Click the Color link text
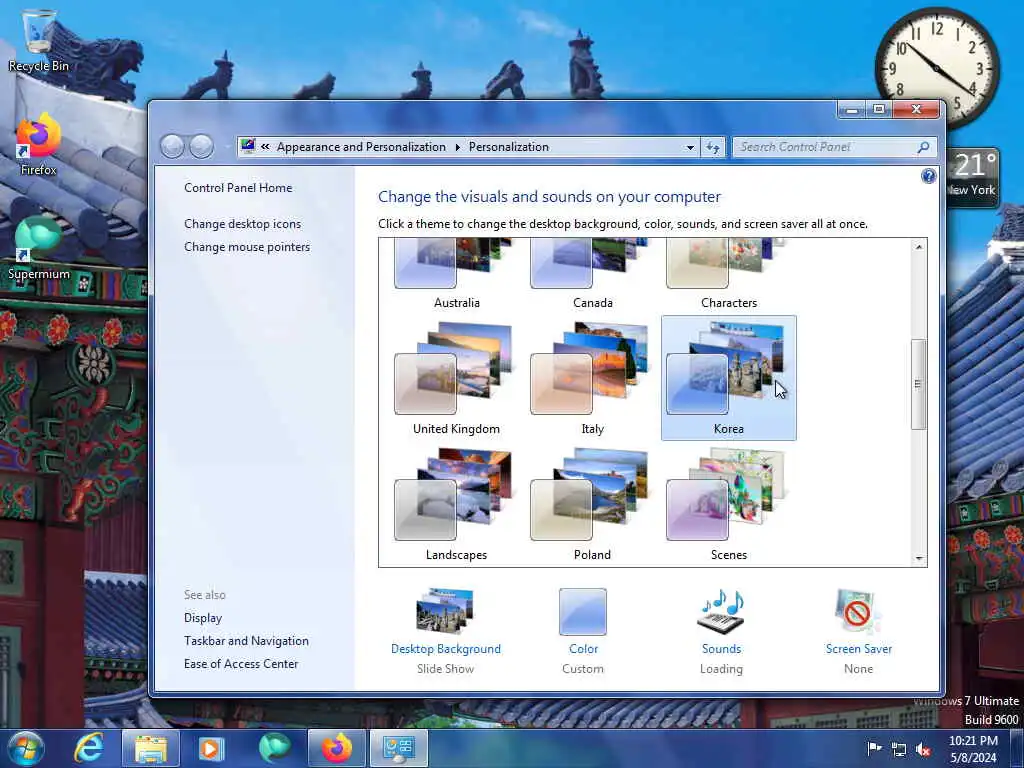 [583, 648]
